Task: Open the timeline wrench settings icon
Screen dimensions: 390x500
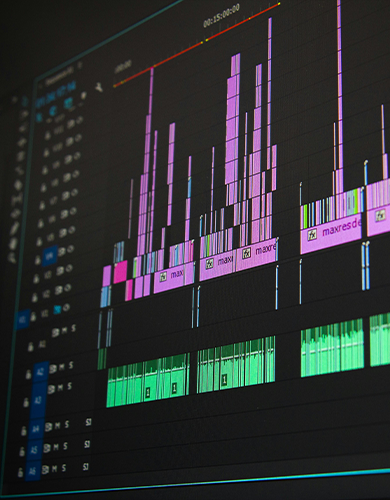Action: click(x=99, y=87)
